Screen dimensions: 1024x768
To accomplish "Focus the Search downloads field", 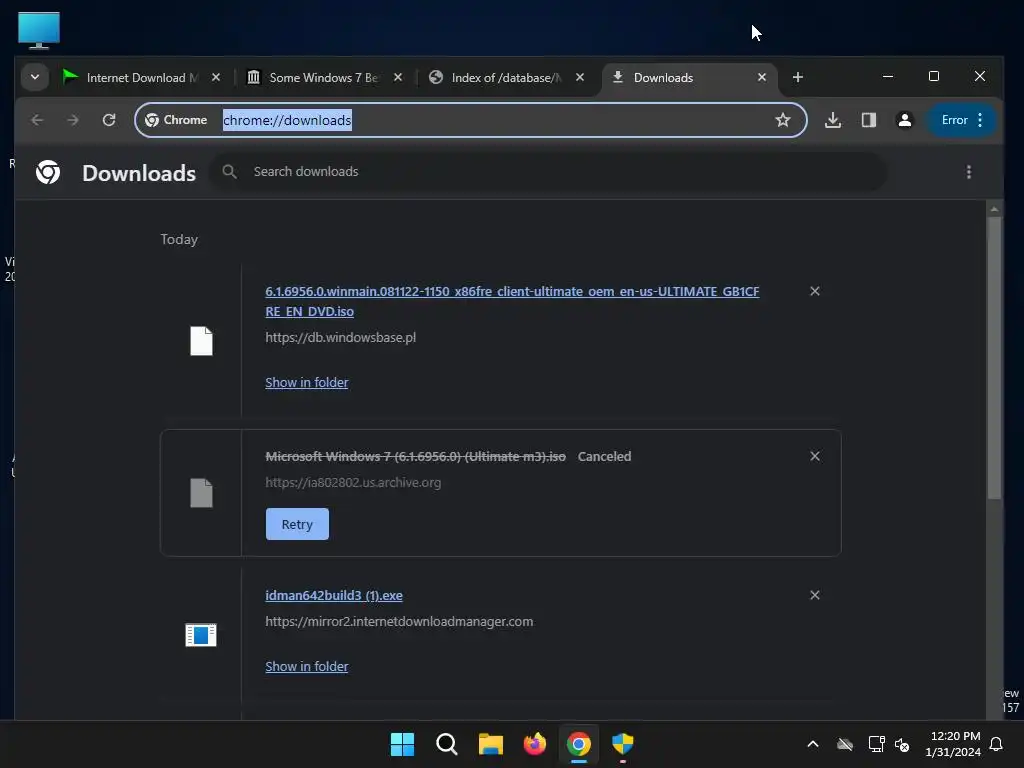I will pos(548,171).
